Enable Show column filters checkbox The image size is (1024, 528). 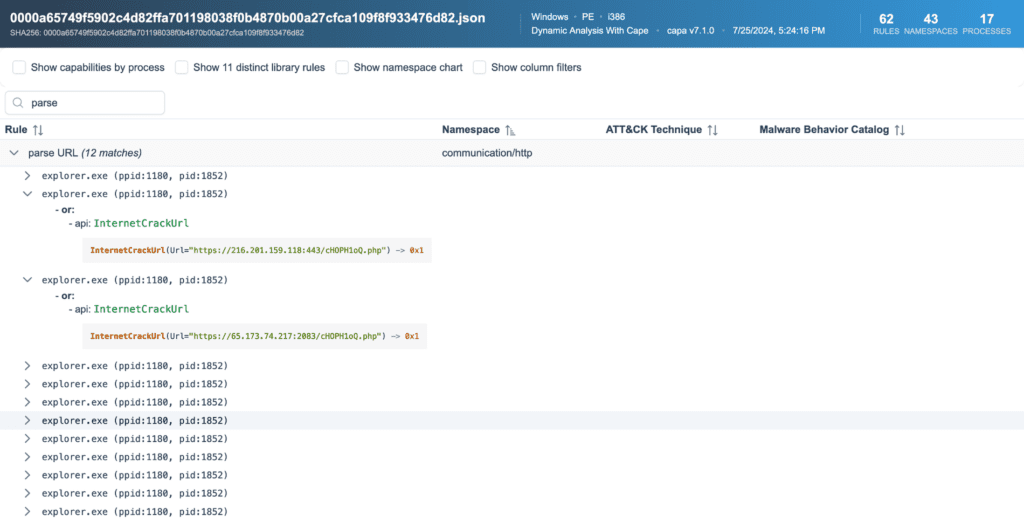(x=479, y=67)
